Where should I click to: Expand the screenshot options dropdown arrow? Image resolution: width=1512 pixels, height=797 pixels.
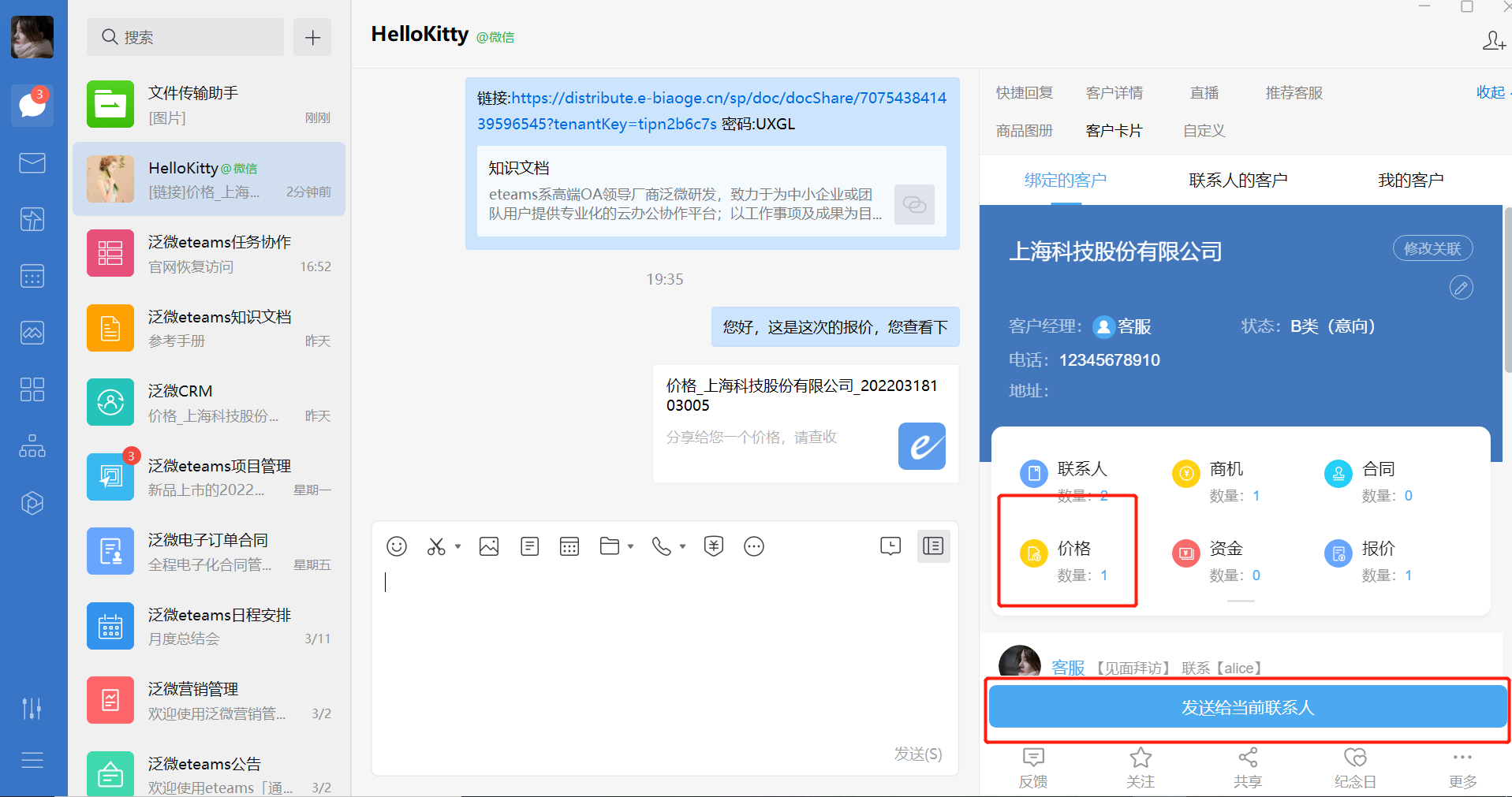point(457,546)
